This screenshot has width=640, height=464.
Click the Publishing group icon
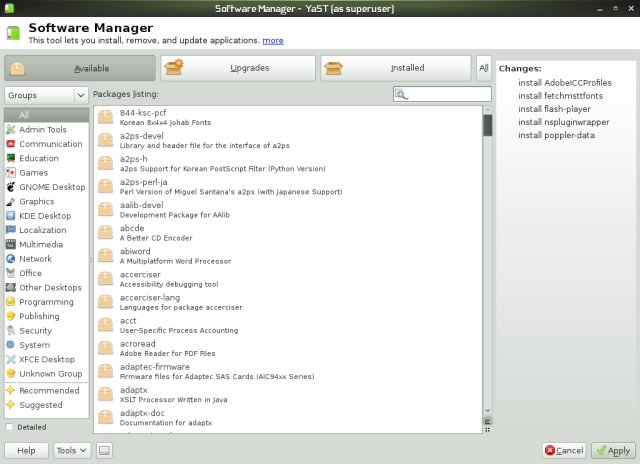(11, 316)
